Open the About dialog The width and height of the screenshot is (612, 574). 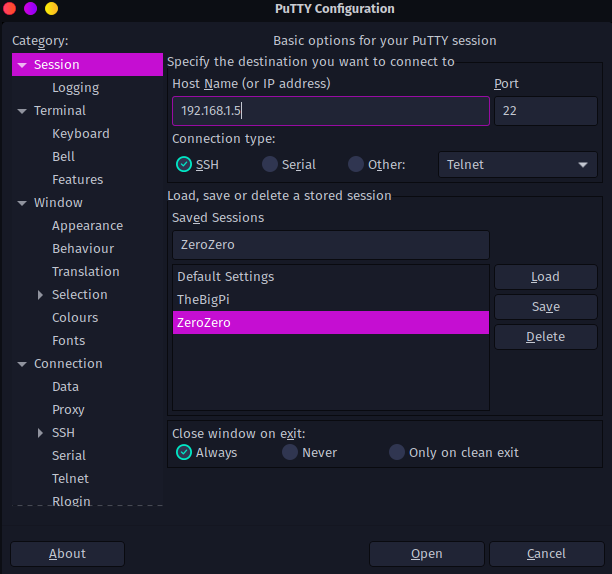click(67, 554)
